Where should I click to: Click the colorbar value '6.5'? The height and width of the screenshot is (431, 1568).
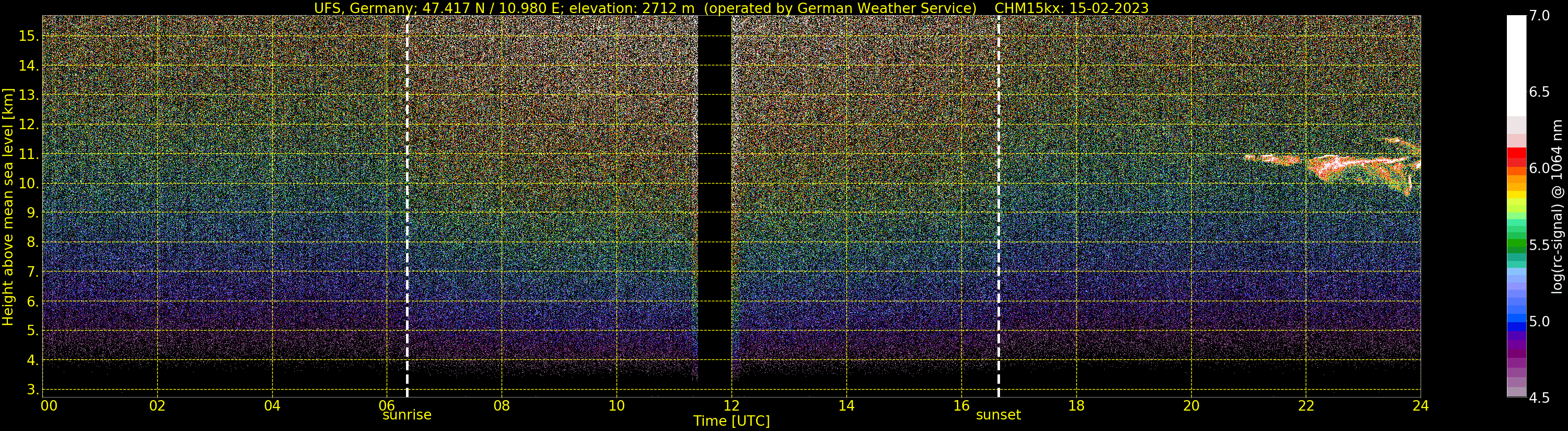(x=1539, y=92)
